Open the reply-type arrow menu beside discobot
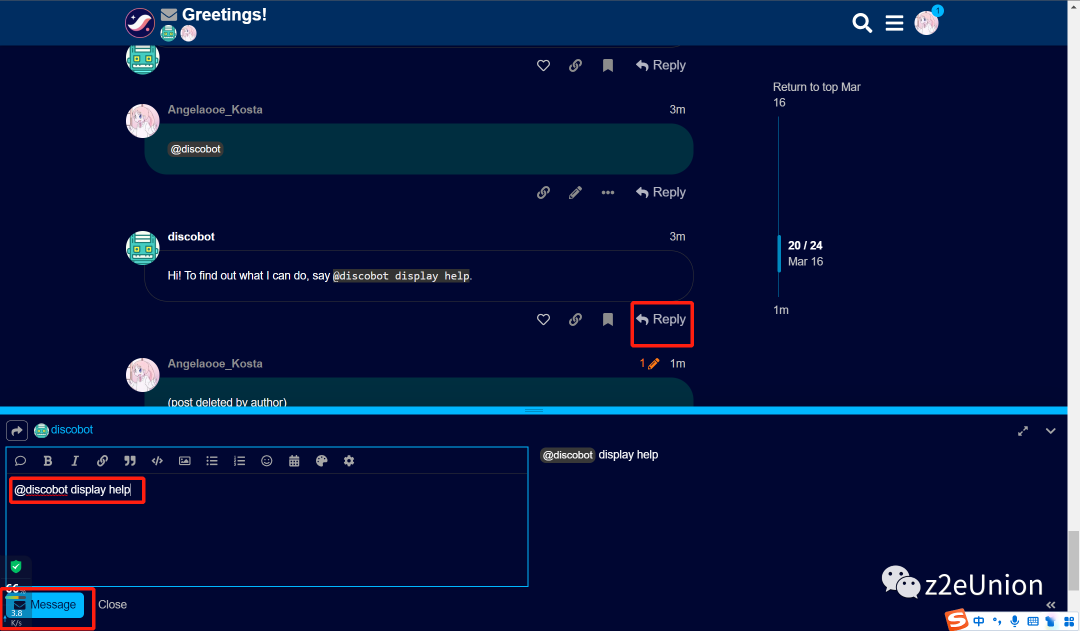Viewport: 1080px width, 631px height. click(17, 430)
